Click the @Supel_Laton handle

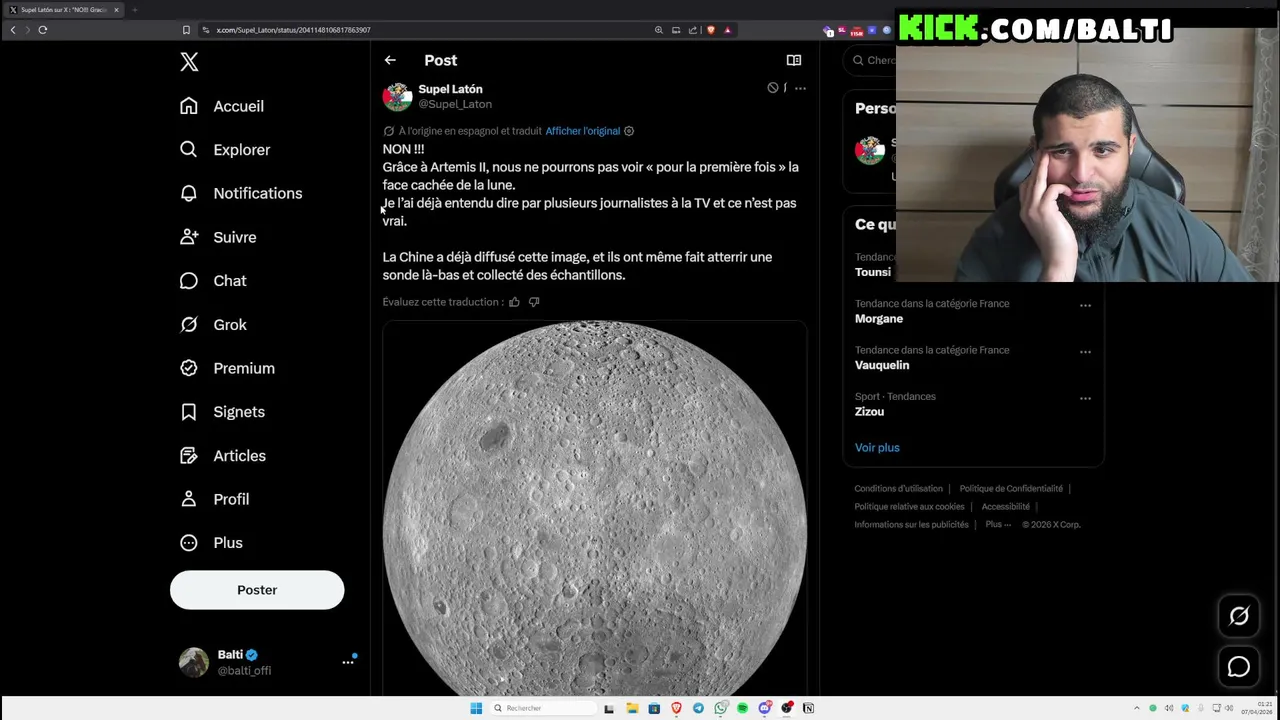pos(455,104)
